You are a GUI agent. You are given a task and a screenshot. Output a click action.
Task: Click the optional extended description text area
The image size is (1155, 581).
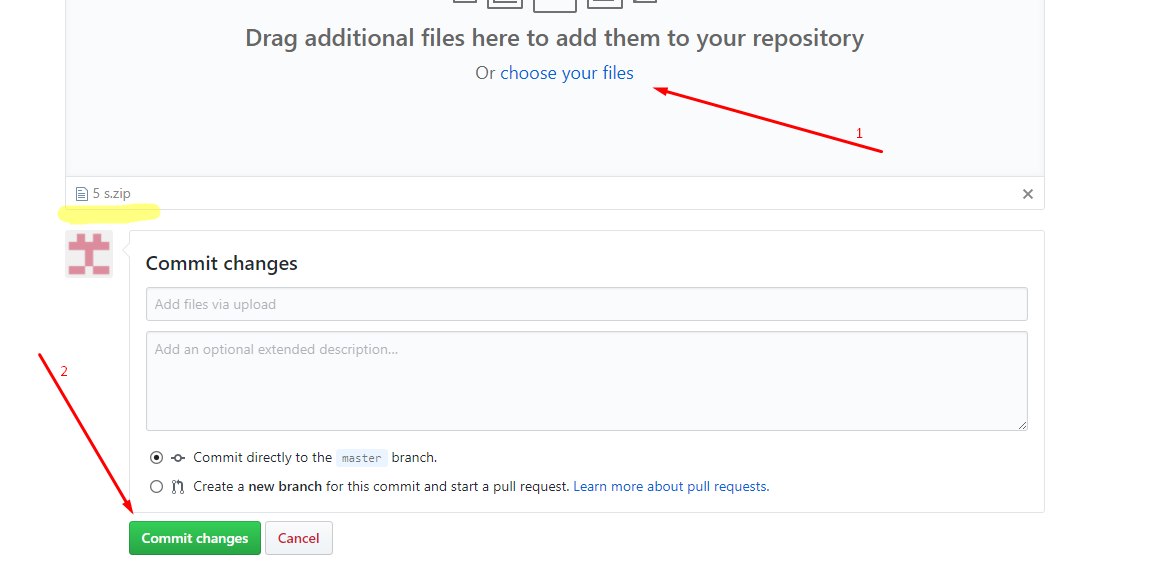point(586,380)
